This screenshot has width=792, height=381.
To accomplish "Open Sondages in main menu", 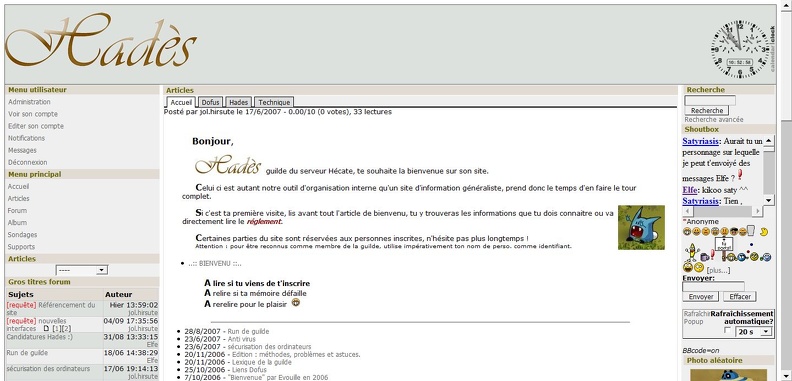I will 22,235.
